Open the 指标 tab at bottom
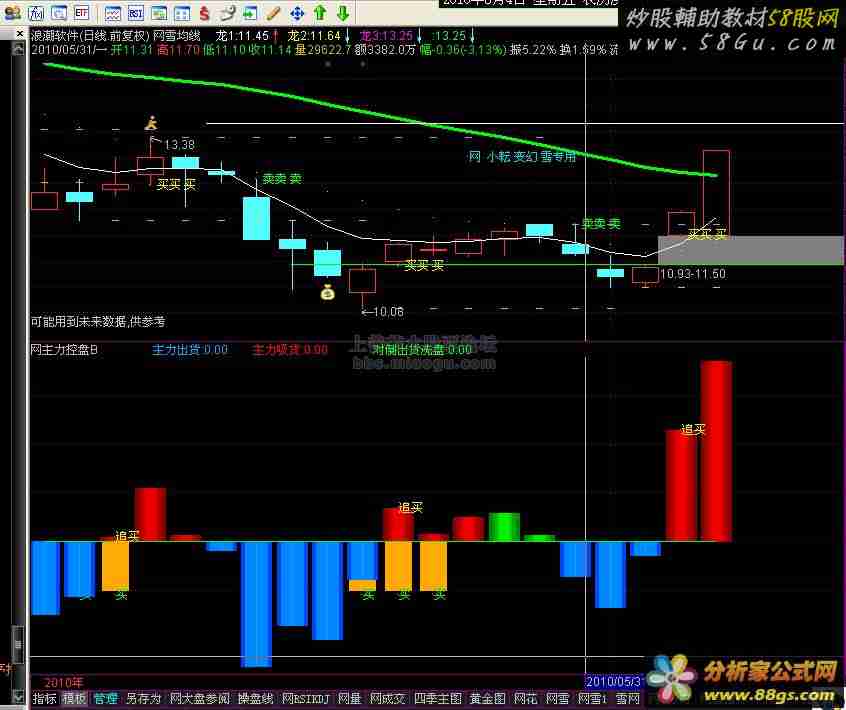Image resolution: width=846 pixels, height=710 pixels. [x=44, y=699]
